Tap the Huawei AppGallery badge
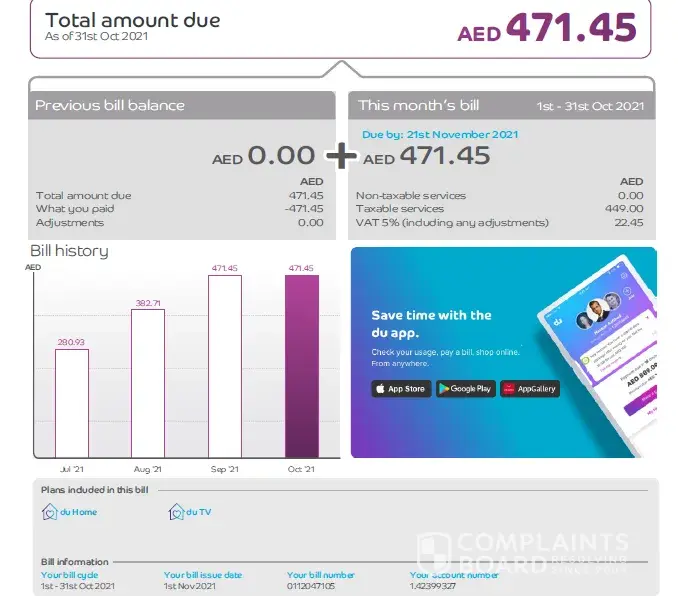The width and height of the screenshot is (678, 596). (x=529, y=389)
